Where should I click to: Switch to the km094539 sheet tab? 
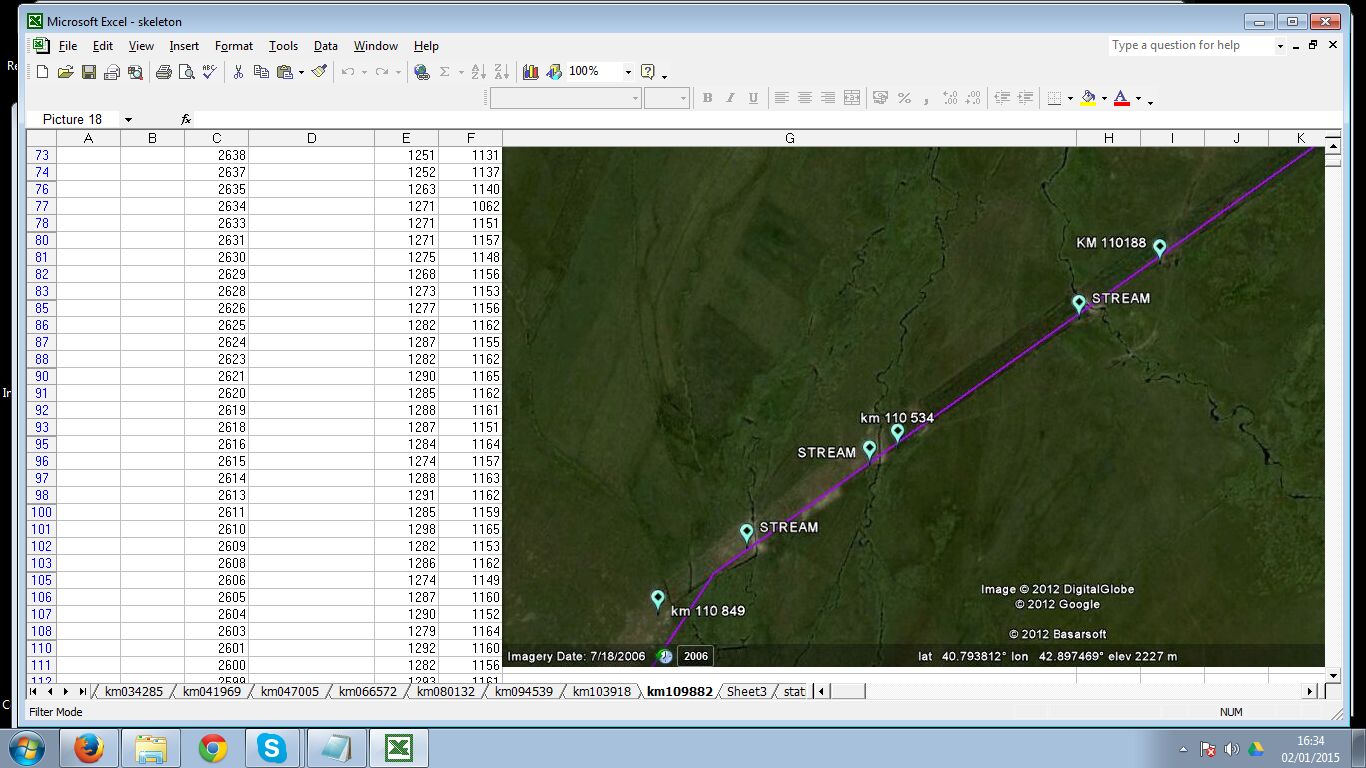pos(523,691)
